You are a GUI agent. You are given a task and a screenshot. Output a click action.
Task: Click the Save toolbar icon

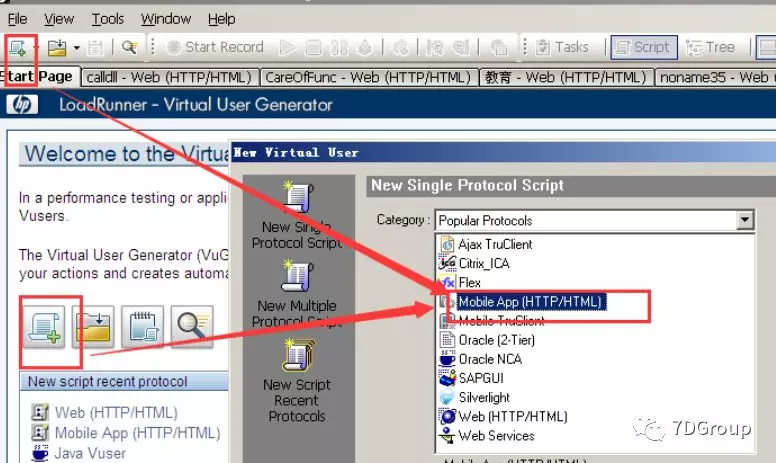click(x=95, y=47)
